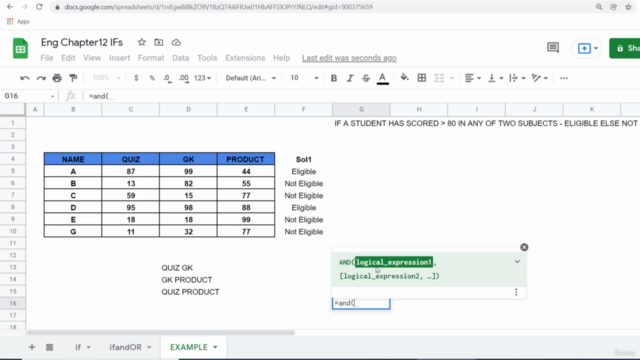Format as currency with dollar icon
The height and width of the screenshot is (360, 640).
pos(136,78)
